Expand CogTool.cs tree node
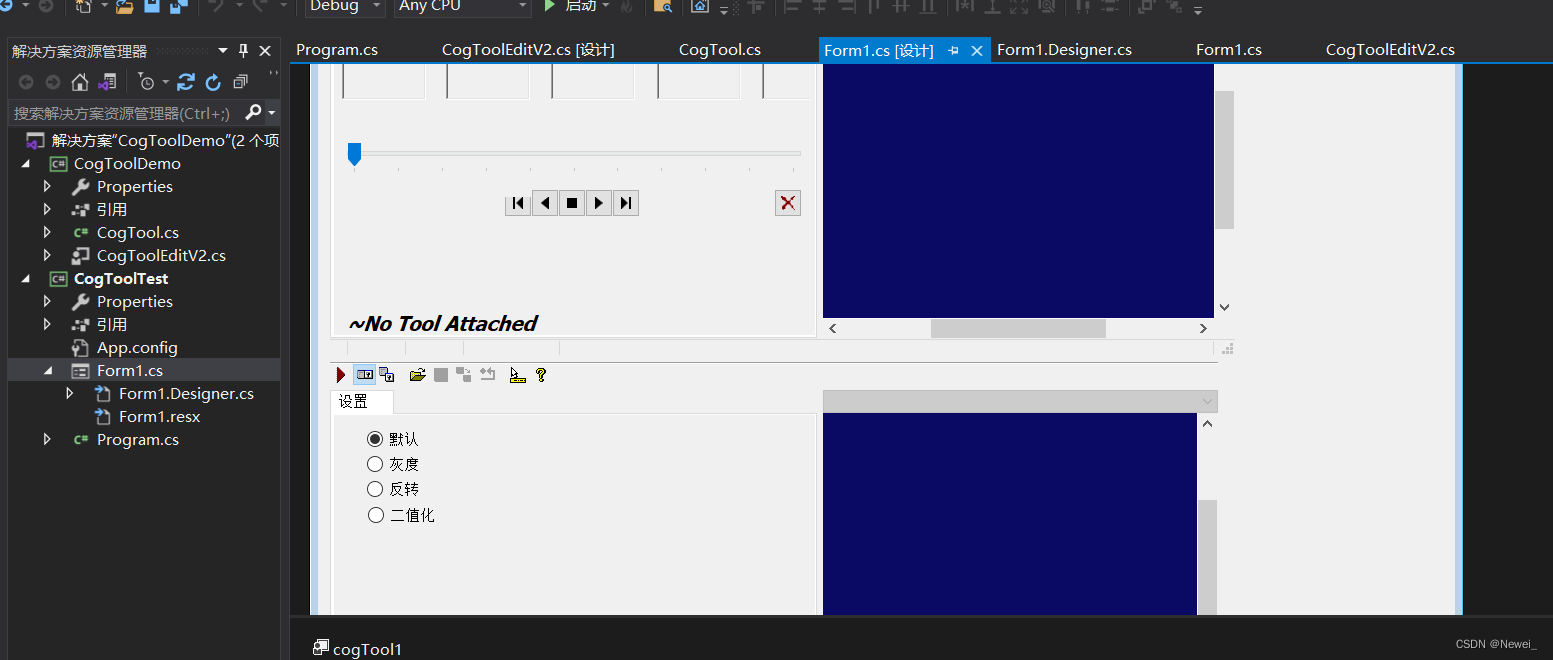 point(47,233)
